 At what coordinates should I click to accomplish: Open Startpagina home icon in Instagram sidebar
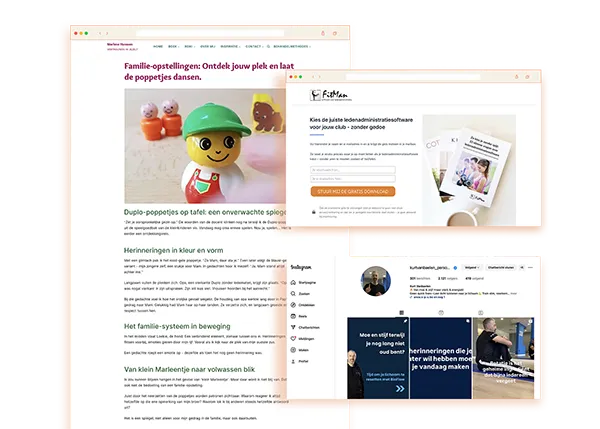[x=293, y=282]
